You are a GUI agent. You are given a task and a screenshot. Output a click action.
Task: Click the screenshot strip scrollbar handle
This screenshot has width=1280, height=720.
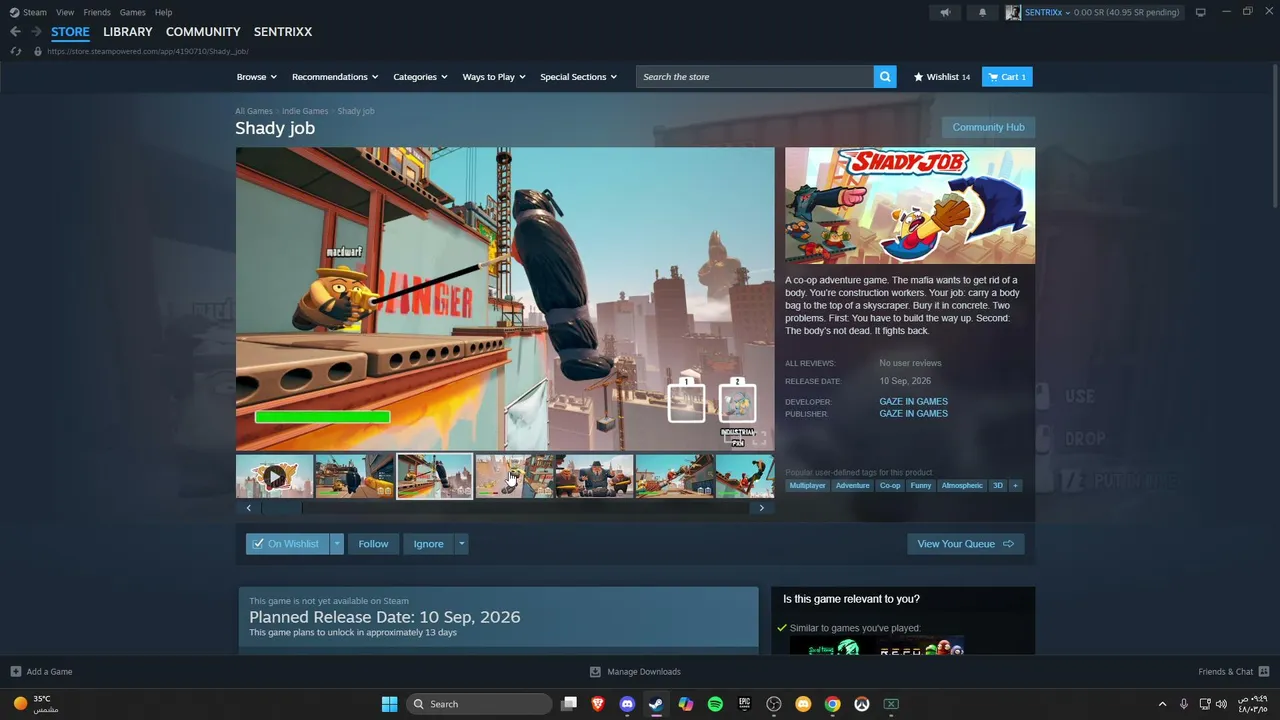coord(282,508)
